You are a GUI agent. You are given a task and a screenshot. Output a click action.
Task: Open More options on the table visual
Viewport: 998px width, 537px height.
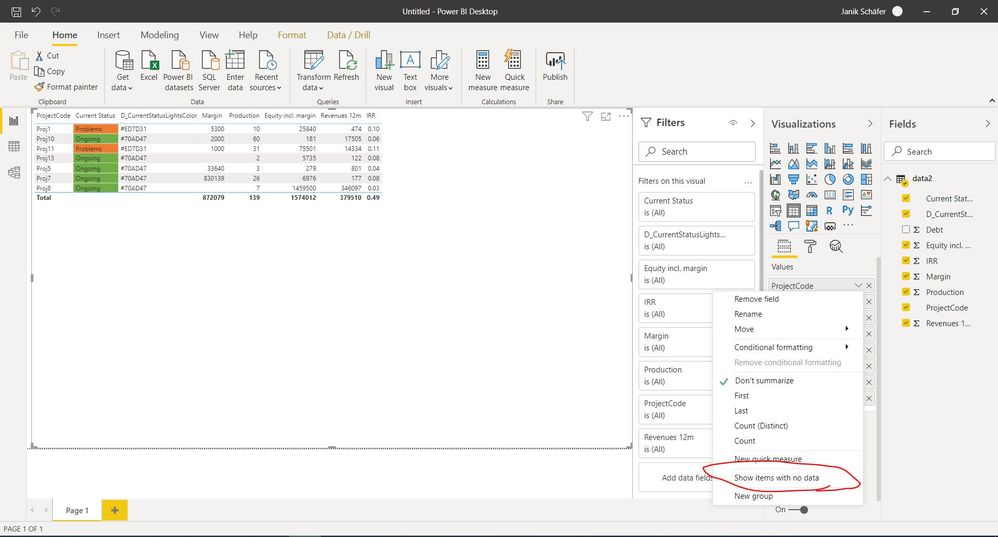[624, 116]
